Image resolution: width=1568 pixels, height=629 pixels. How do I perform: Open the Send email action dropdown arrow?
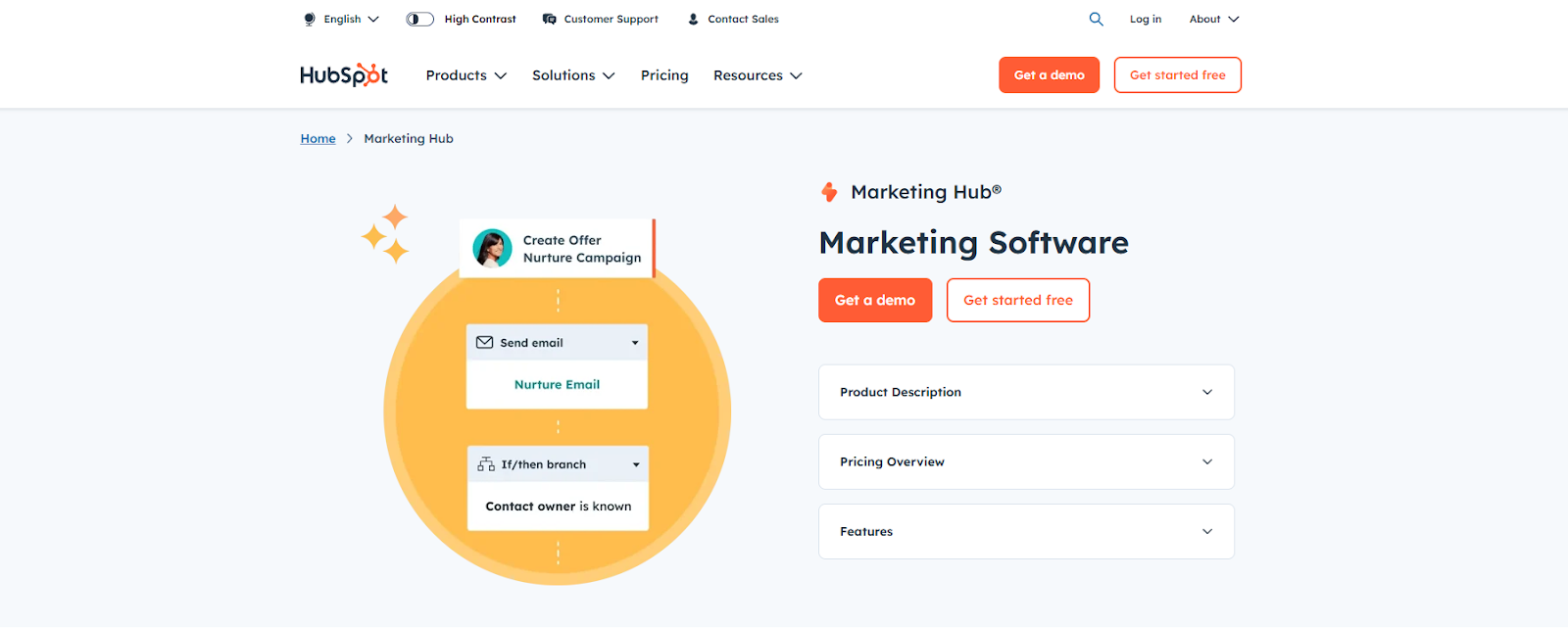click(635, 343)
